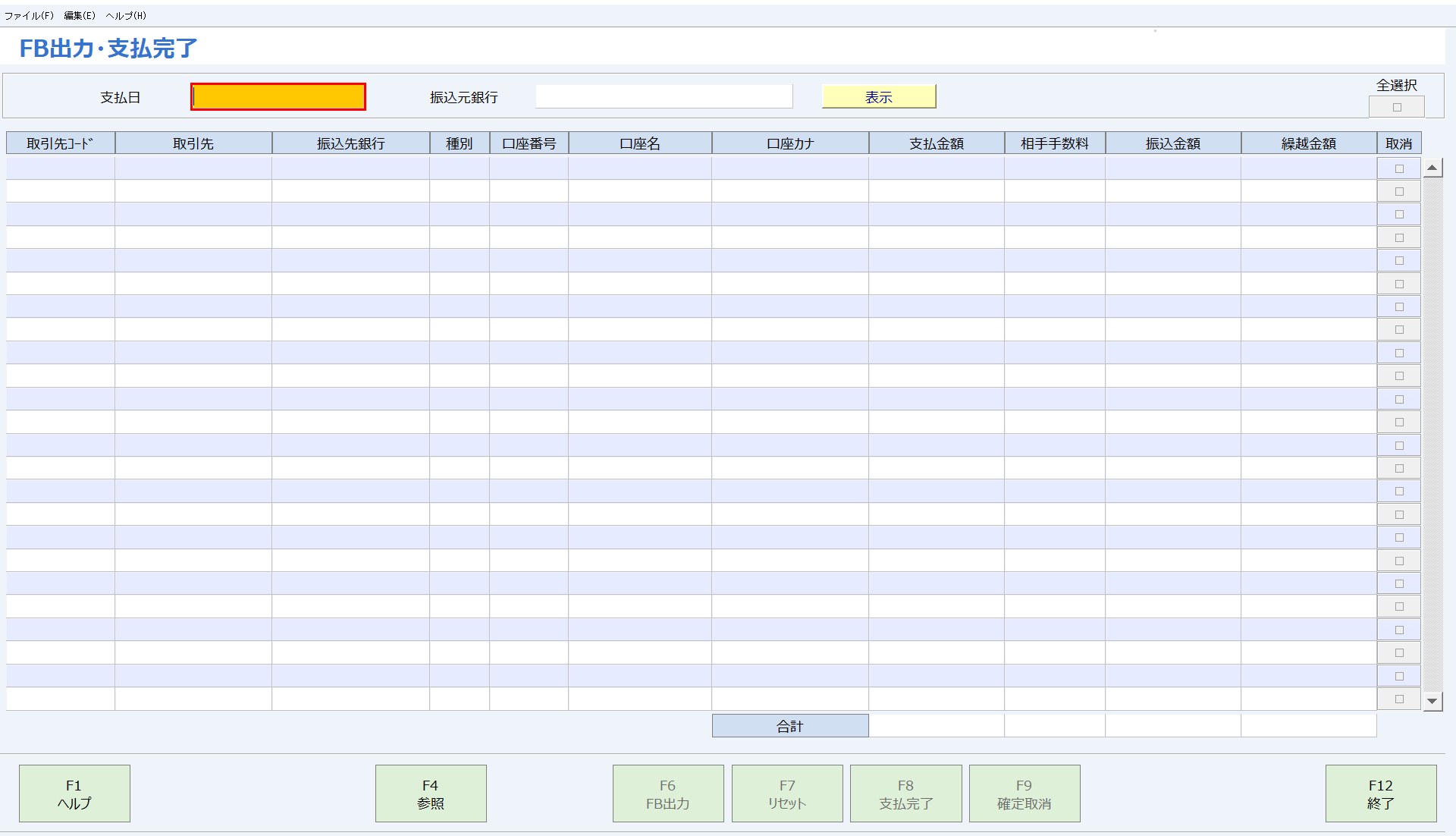Viewport: 1456px width, 836px height.
Task: Click the 表示 display button
Action: click(878, 96)
